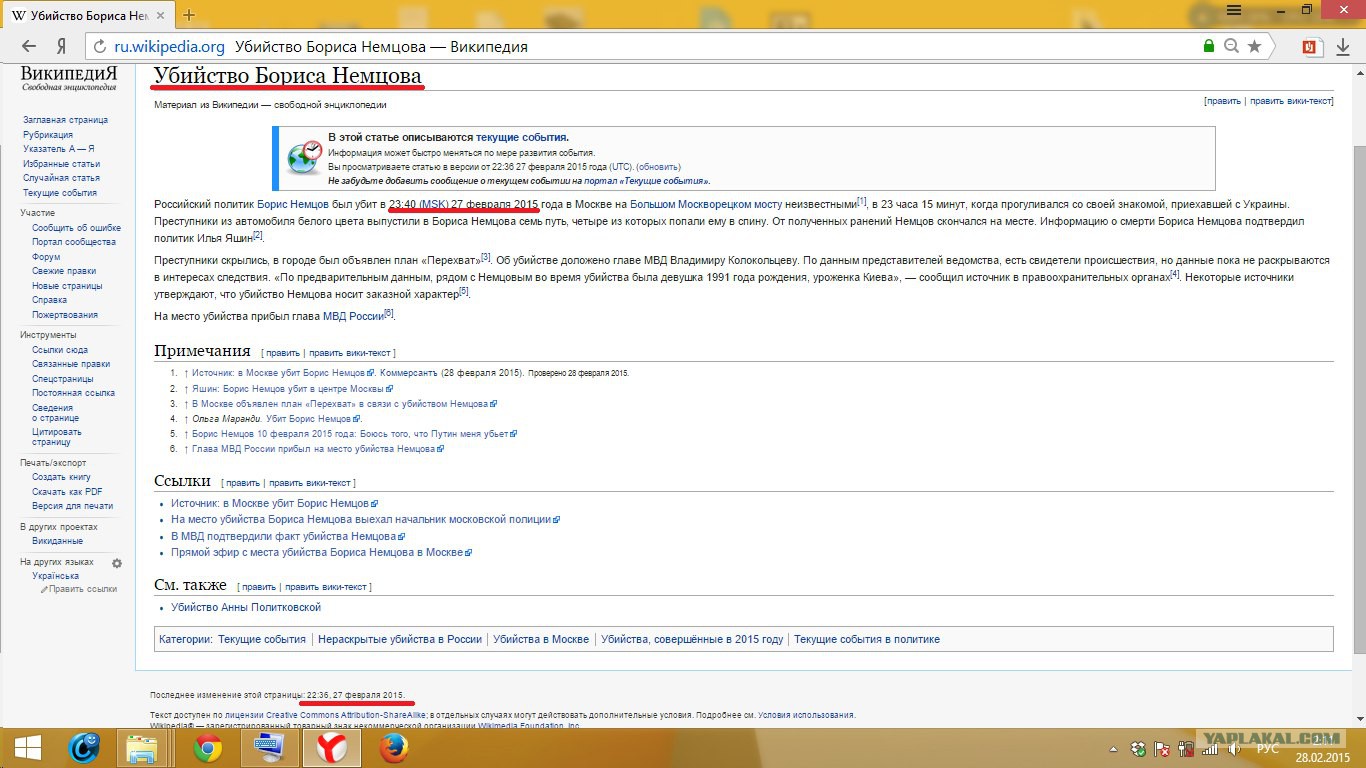Open Ссылки сюда tool link
Image resolution: width=1366 pixels, height=768 pixels.
(59, 350)
